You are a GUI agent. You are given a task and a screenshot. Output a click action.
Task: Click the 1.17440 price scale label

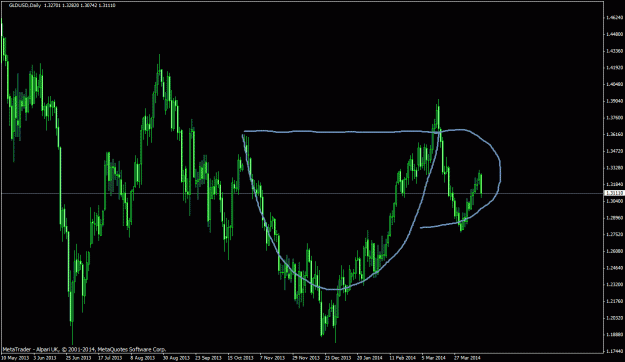click(614, 352)
